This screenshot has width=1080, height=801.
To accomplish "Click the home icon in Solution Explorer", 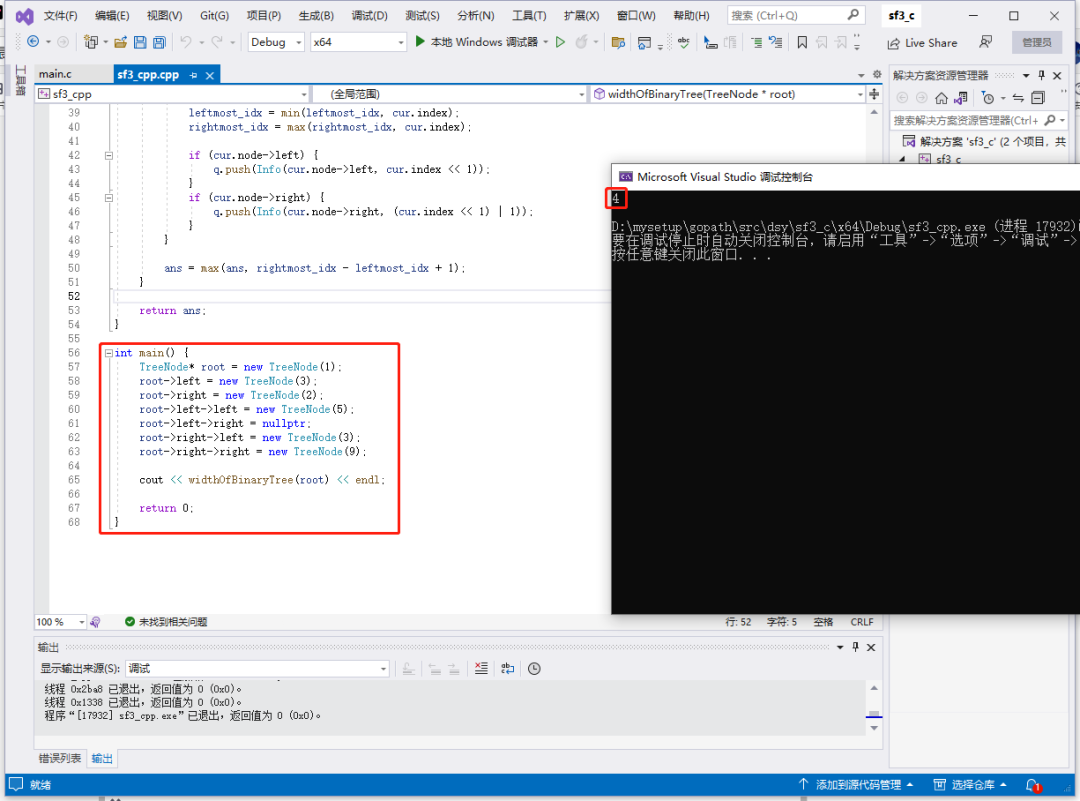I will coord(941,98).
